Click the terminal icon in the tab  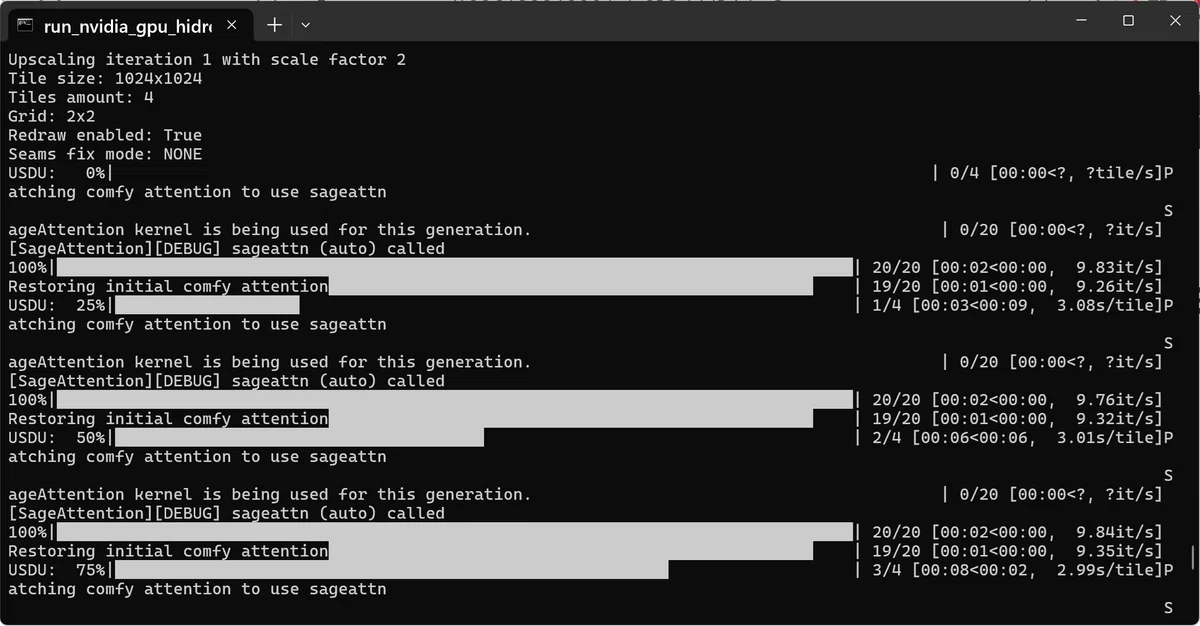click(25, 25)
